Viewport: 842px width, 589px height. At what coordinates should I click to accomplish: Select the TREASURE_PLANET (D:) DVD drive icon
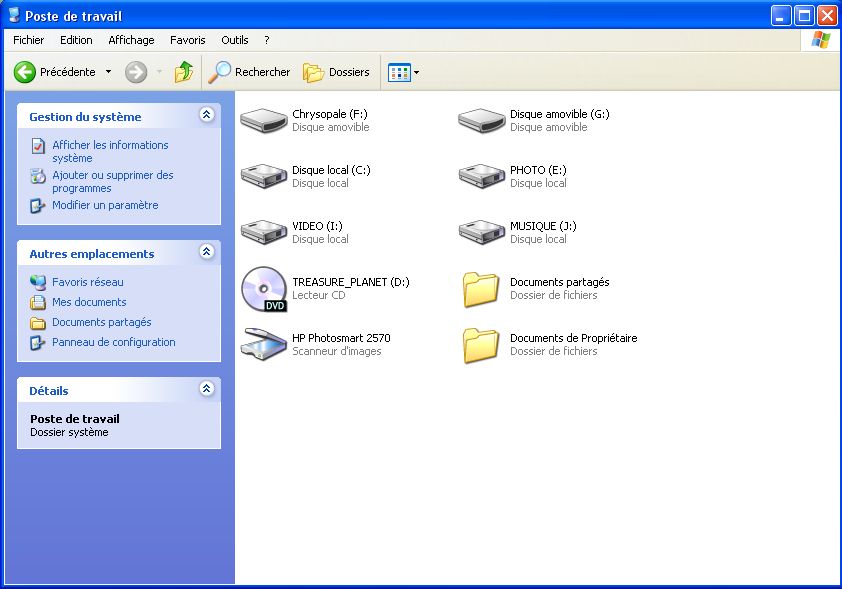(x=264, y=289)
